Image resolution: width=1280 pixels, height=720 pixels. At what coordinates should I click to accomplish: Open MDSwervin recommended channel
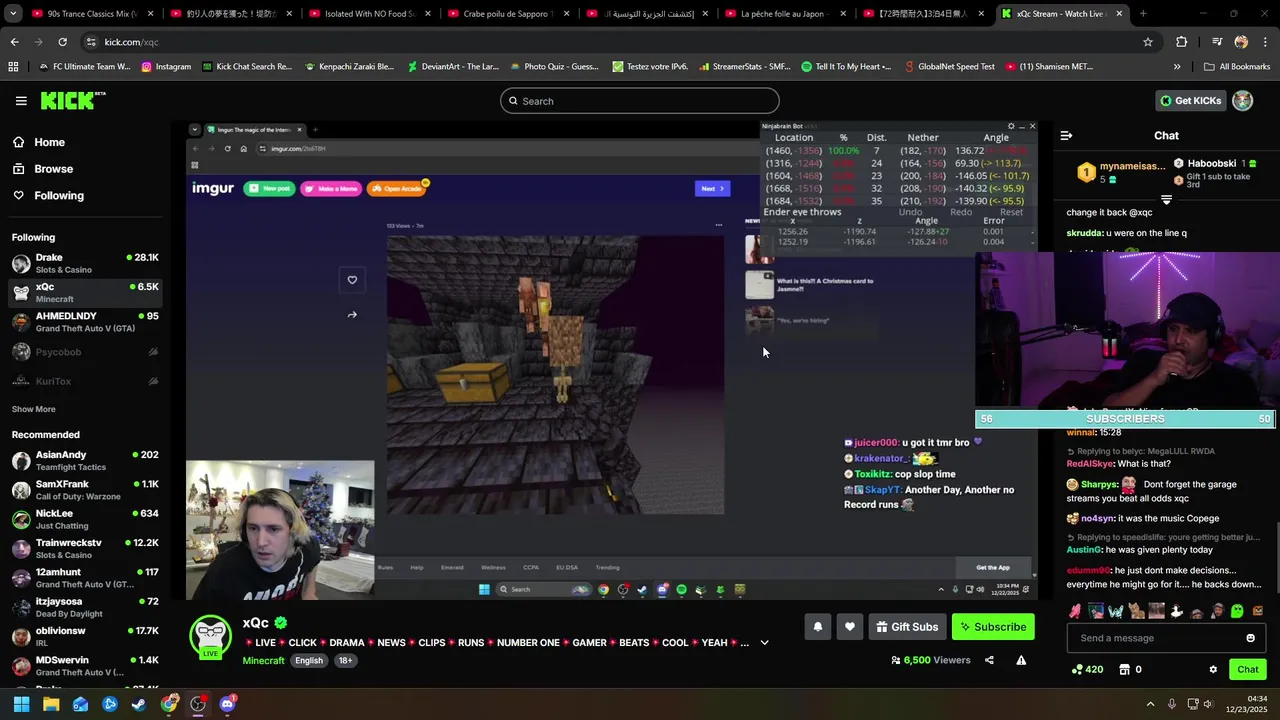tap(85, 665)
